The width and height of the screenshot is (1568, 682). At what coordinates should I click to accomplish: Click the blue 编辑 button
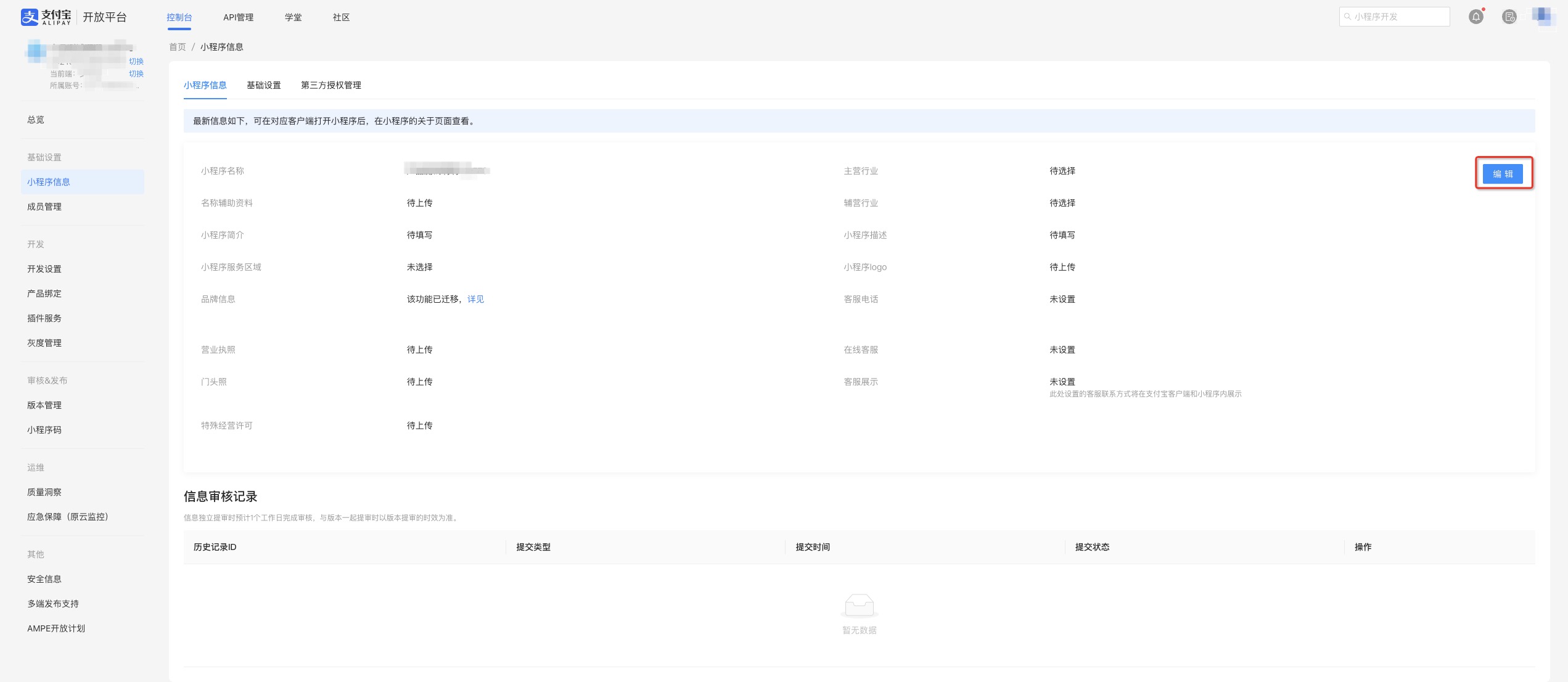pos(1503,174)
